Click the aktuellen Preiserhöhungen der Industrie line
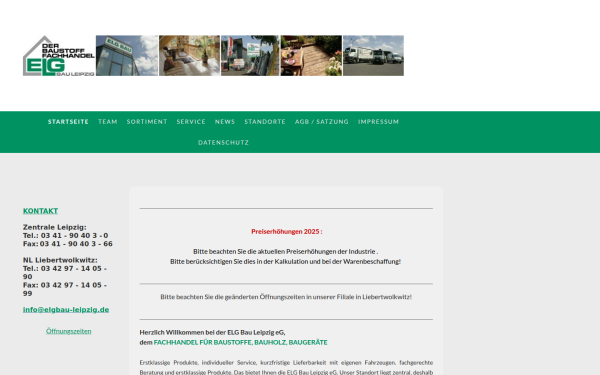 285,251
